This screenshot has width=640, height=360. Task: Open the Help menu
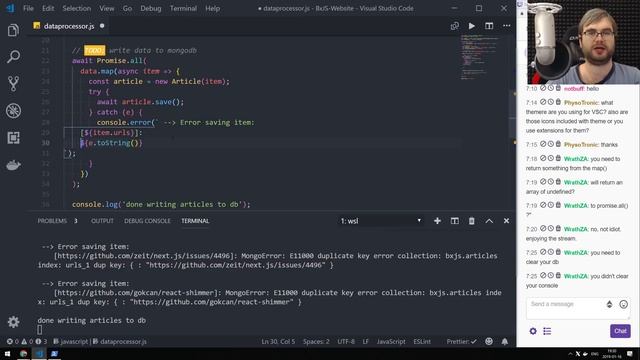point(212,8)
